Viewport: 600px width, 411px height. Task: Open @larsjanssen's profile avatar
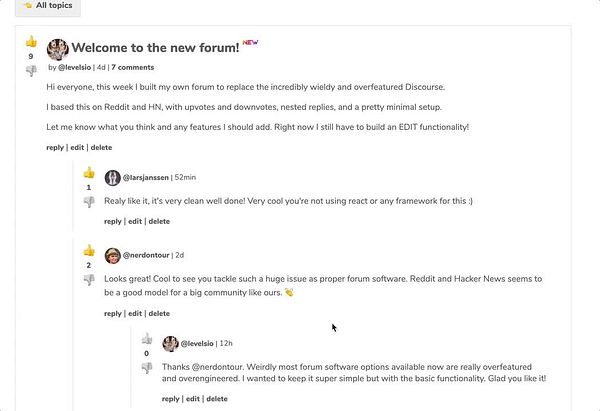(112, 178)
